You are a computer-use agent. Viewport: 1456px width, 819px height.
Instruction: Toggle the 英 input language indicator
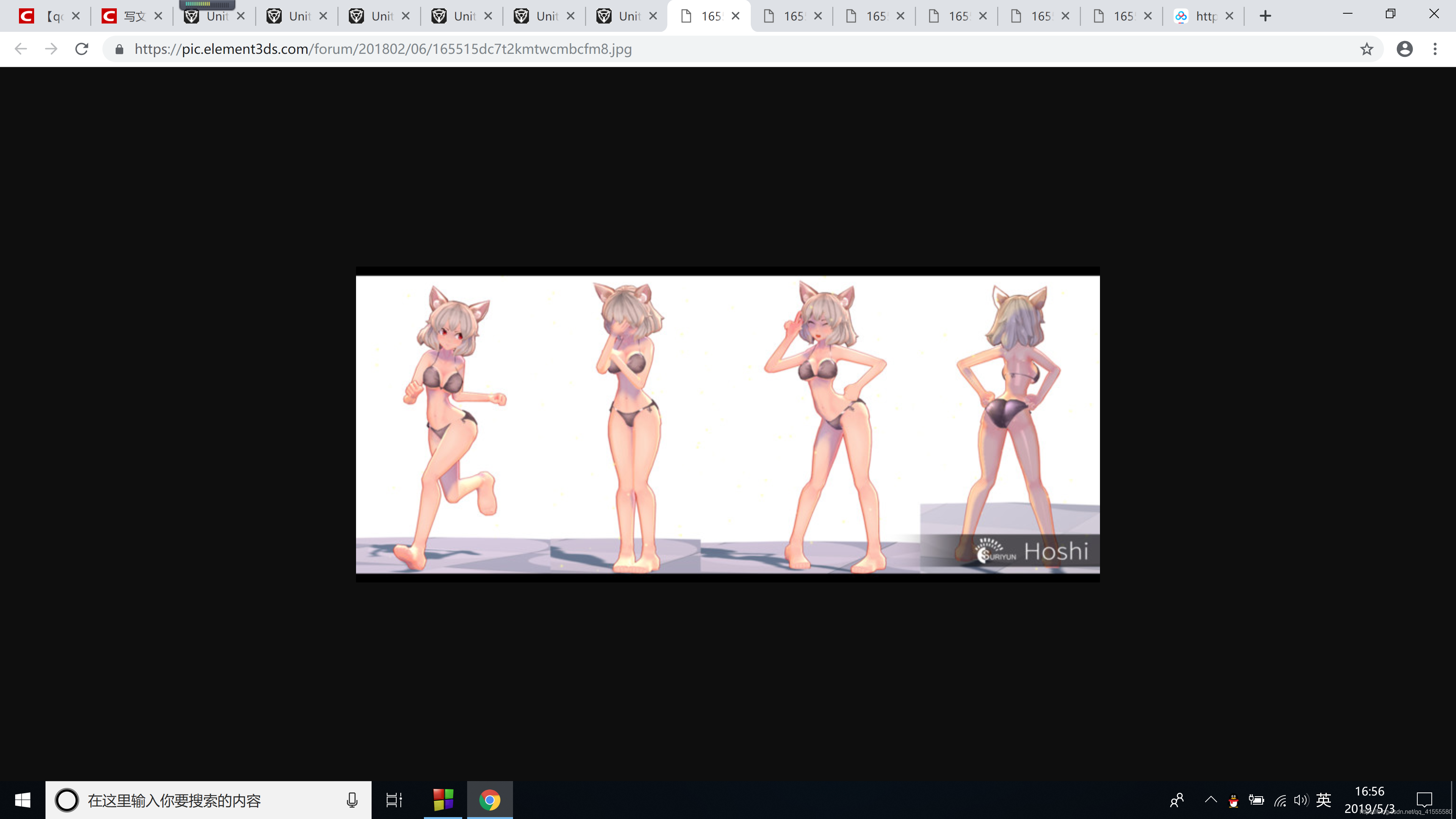tap(1323, 799)
